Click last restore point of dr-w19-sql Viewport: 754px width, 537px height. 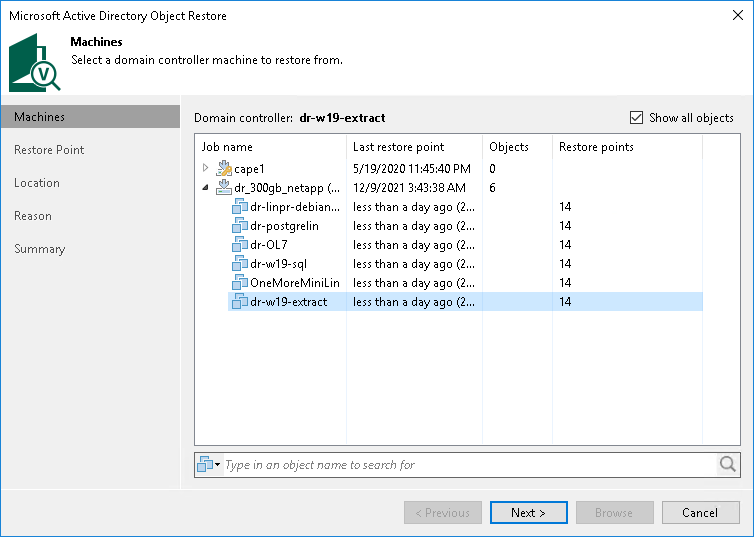pos(414,264)
